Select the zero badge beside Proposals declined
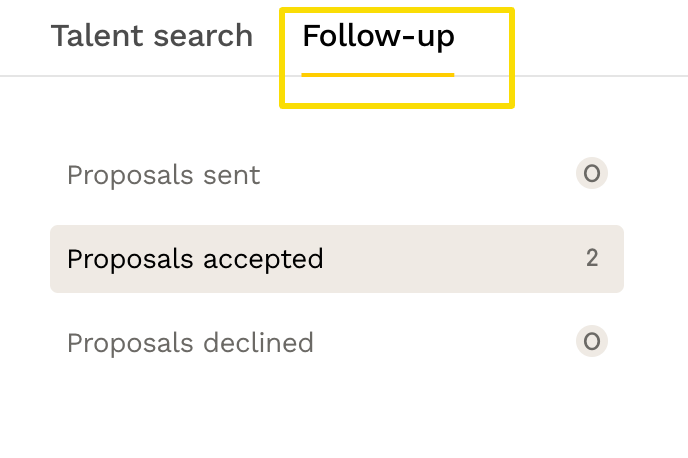 [592, 342]
